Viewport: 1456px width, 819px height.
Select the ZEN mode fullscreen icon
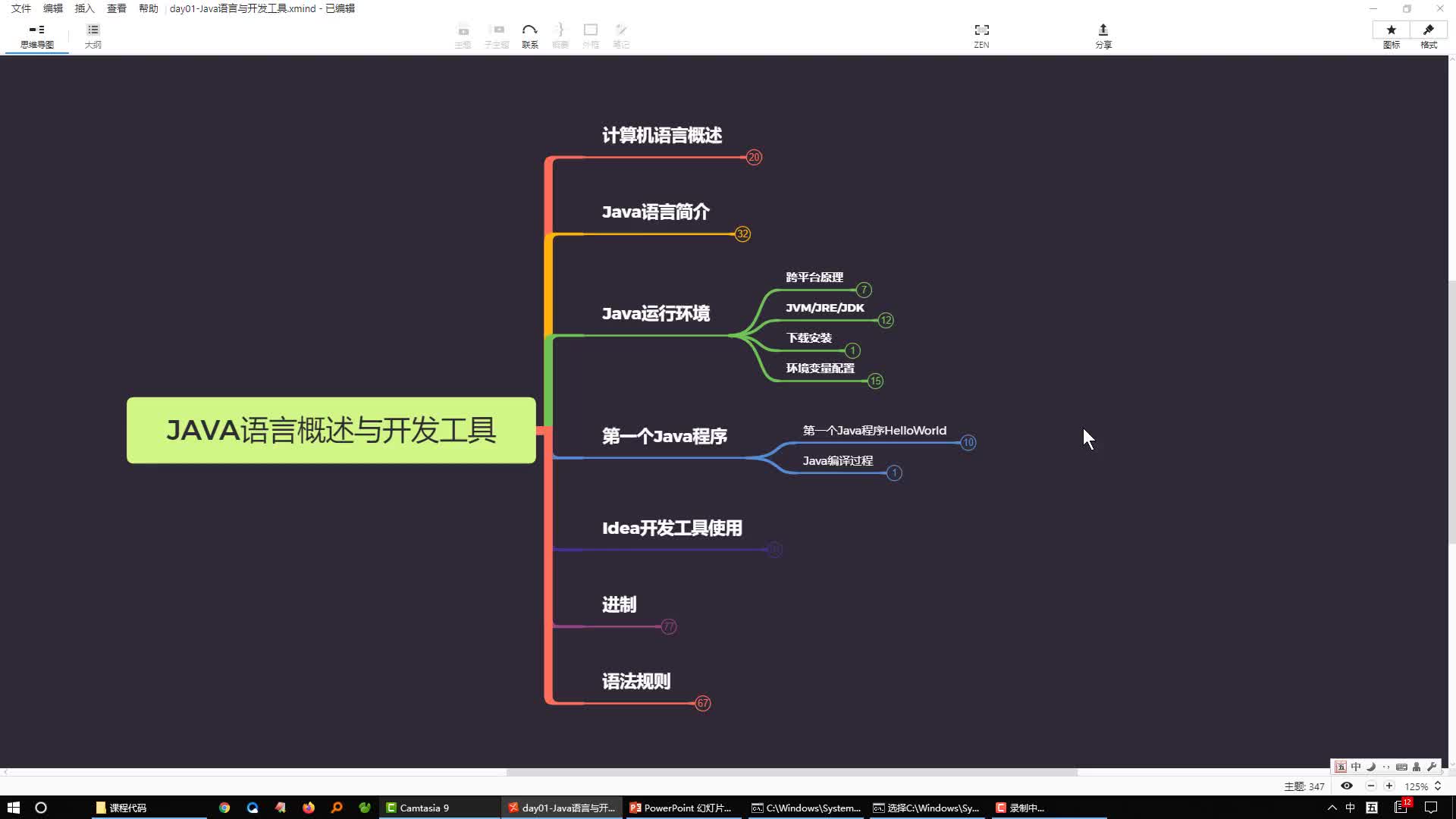point(981,30)
